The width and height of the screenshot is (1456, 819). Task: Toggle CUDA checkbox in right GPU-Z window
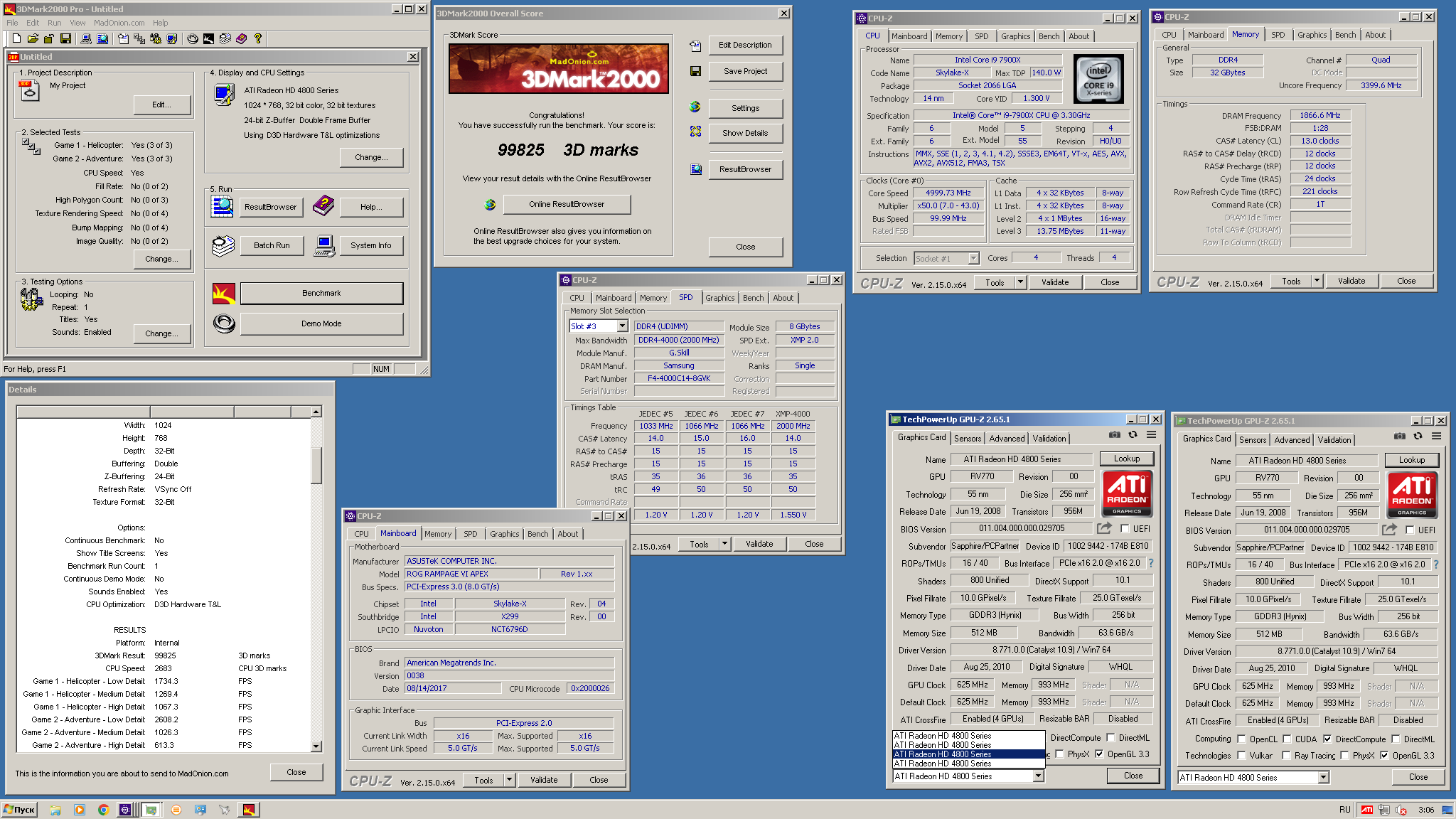1286,739
